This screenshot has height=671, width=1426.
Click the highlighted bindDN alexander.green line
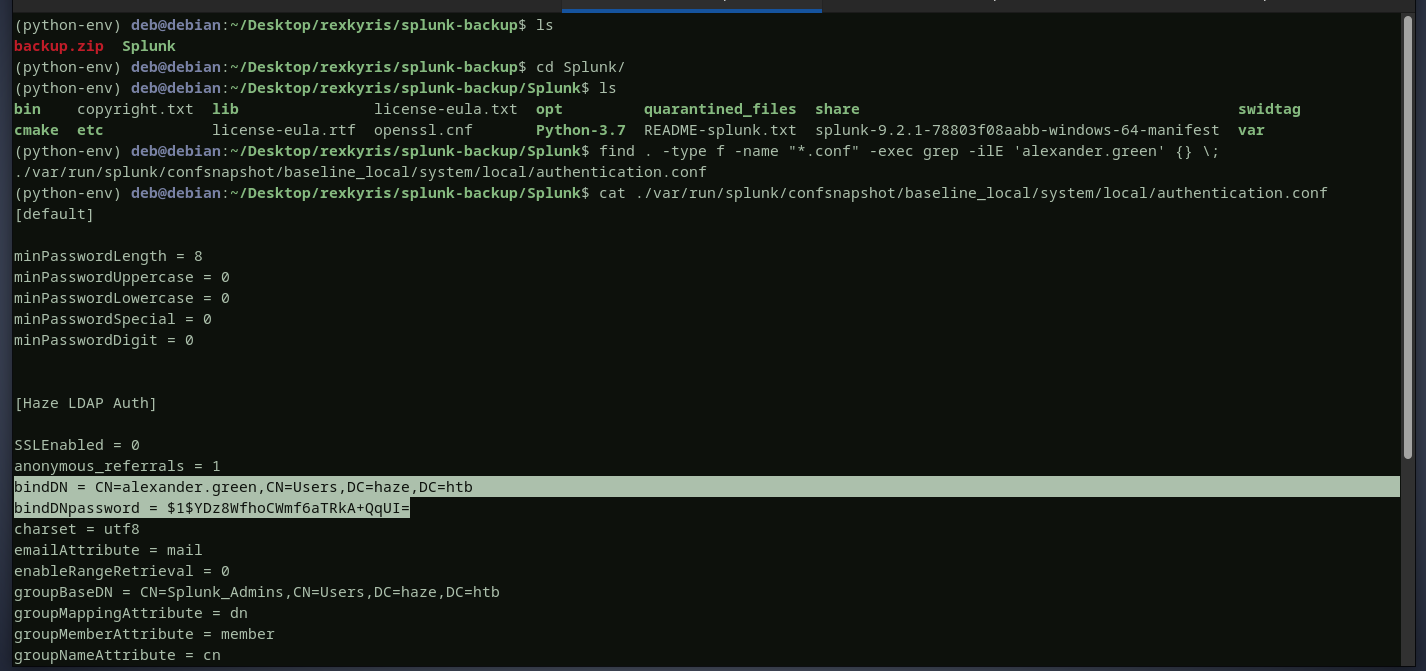pyautogui.click(x=243, y=487)
